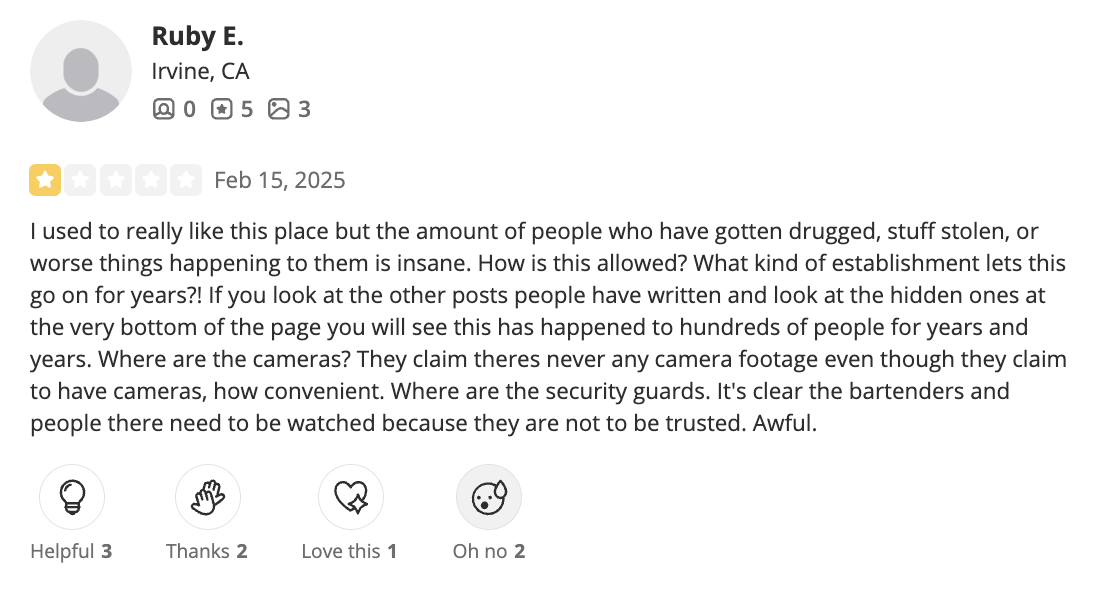
Task: Click the Love this 1 label
Action: click(349, 551)
